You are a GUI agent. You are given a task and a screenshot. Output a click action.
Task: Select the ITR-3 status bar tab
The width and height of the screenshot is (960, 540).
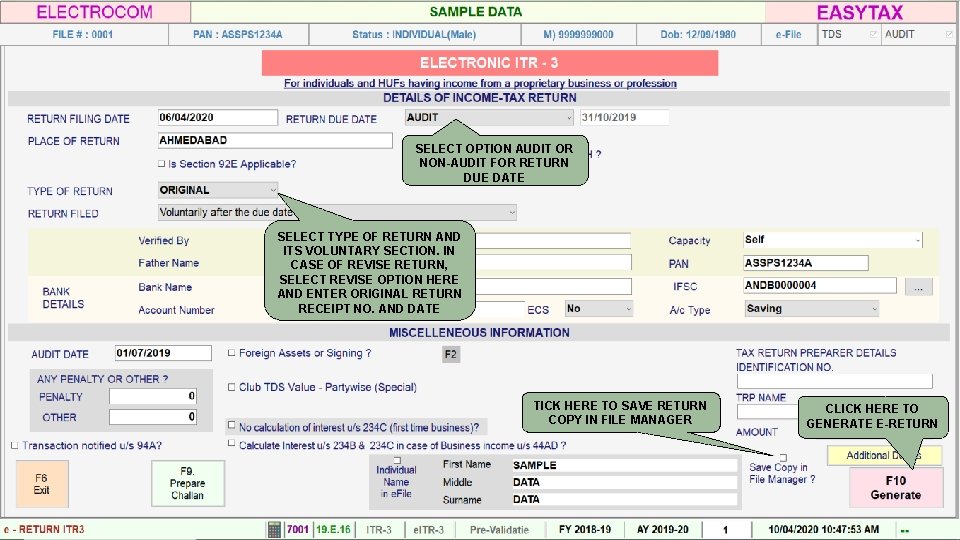379,530
